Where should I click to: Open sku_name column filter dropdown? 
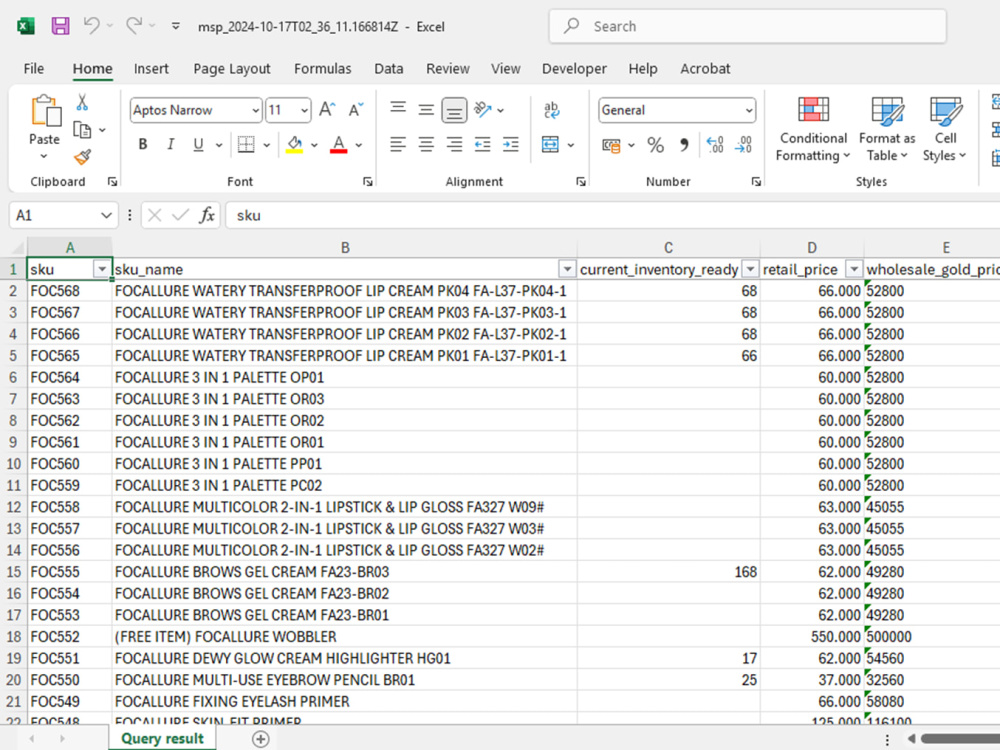coord(567,269)
